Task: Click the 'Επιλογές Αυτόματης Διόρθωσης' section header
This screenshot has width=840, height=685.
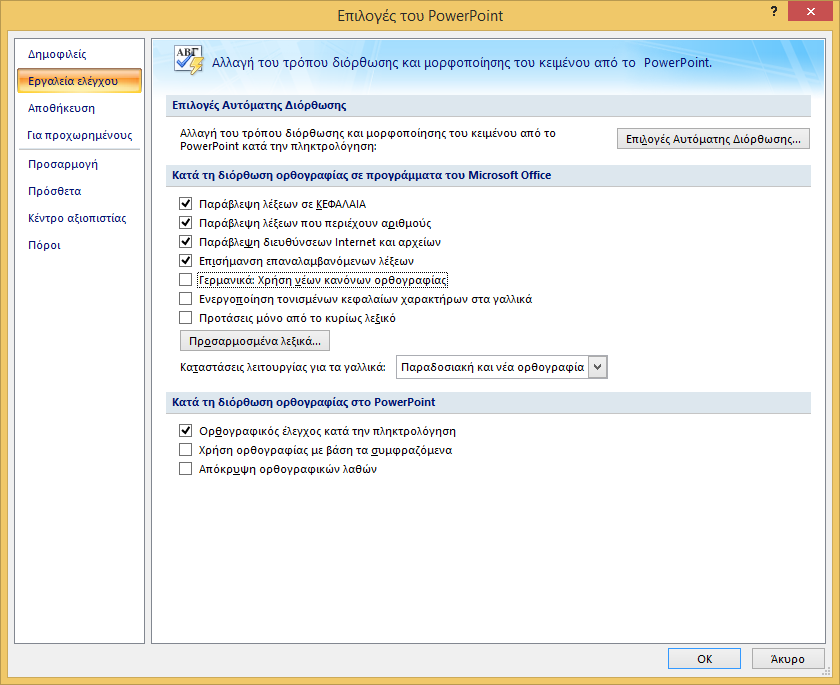Action: pos(488,106)
